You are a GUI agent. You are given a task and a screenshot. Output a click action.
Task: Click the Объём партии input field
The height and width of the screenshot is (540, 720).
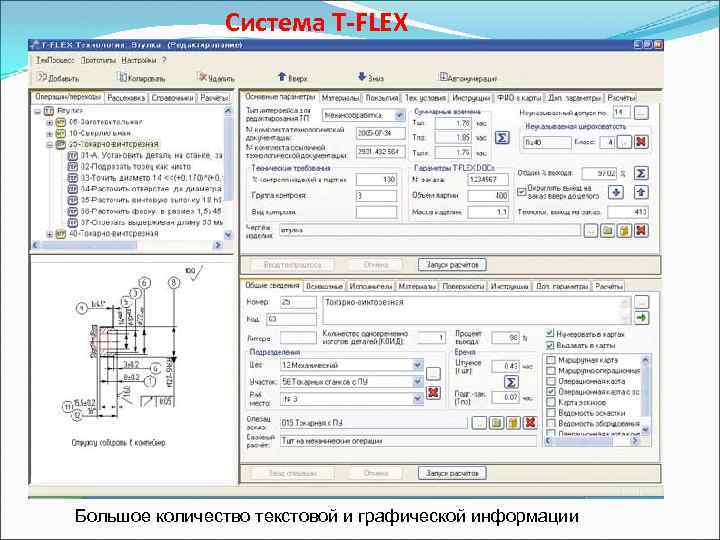coord(488,196)
